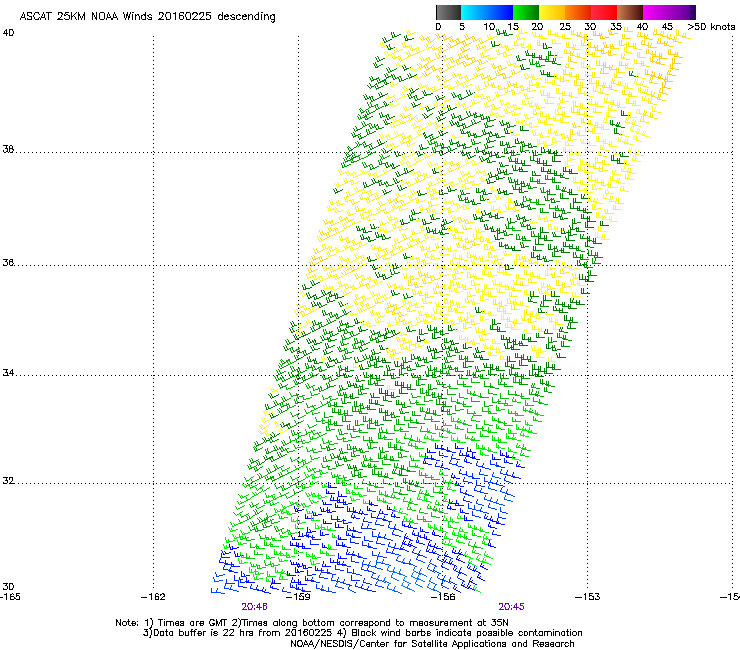Click the brown 35-40 knots color band

(630, 12)
